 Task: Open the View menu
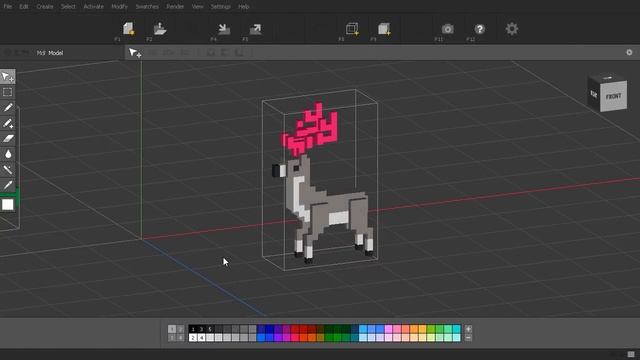pyautogui.click(x=198, y=7)
